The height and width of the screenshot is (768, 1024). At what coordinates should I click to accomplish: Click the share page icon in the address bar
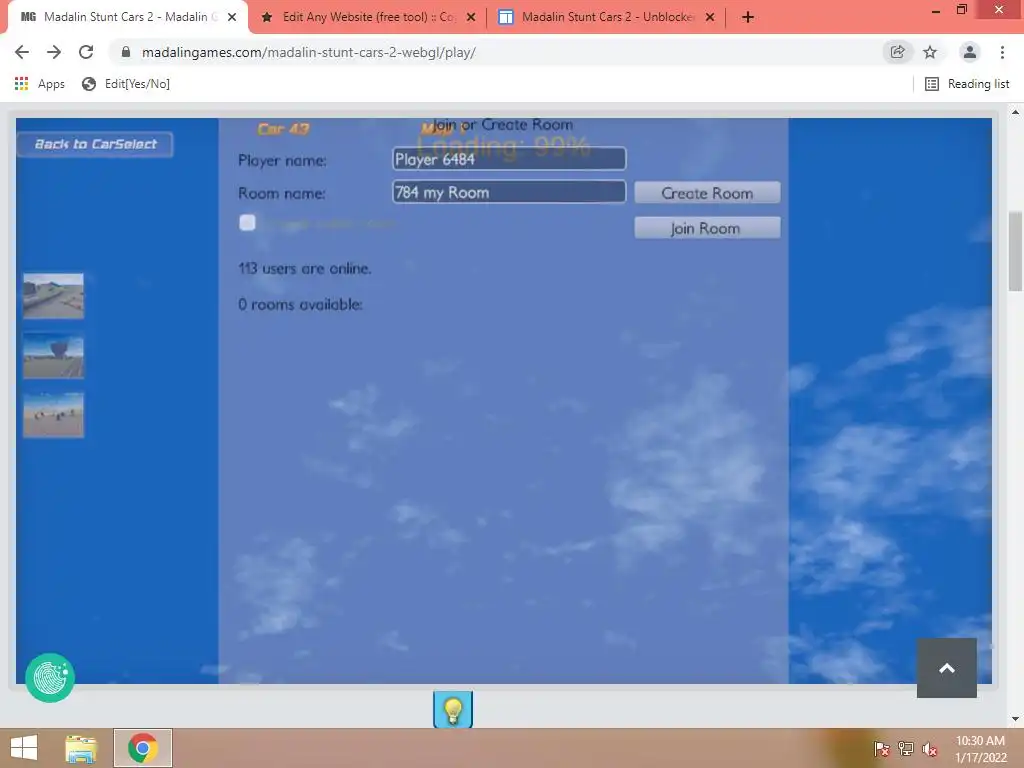(x=897, y=52)
